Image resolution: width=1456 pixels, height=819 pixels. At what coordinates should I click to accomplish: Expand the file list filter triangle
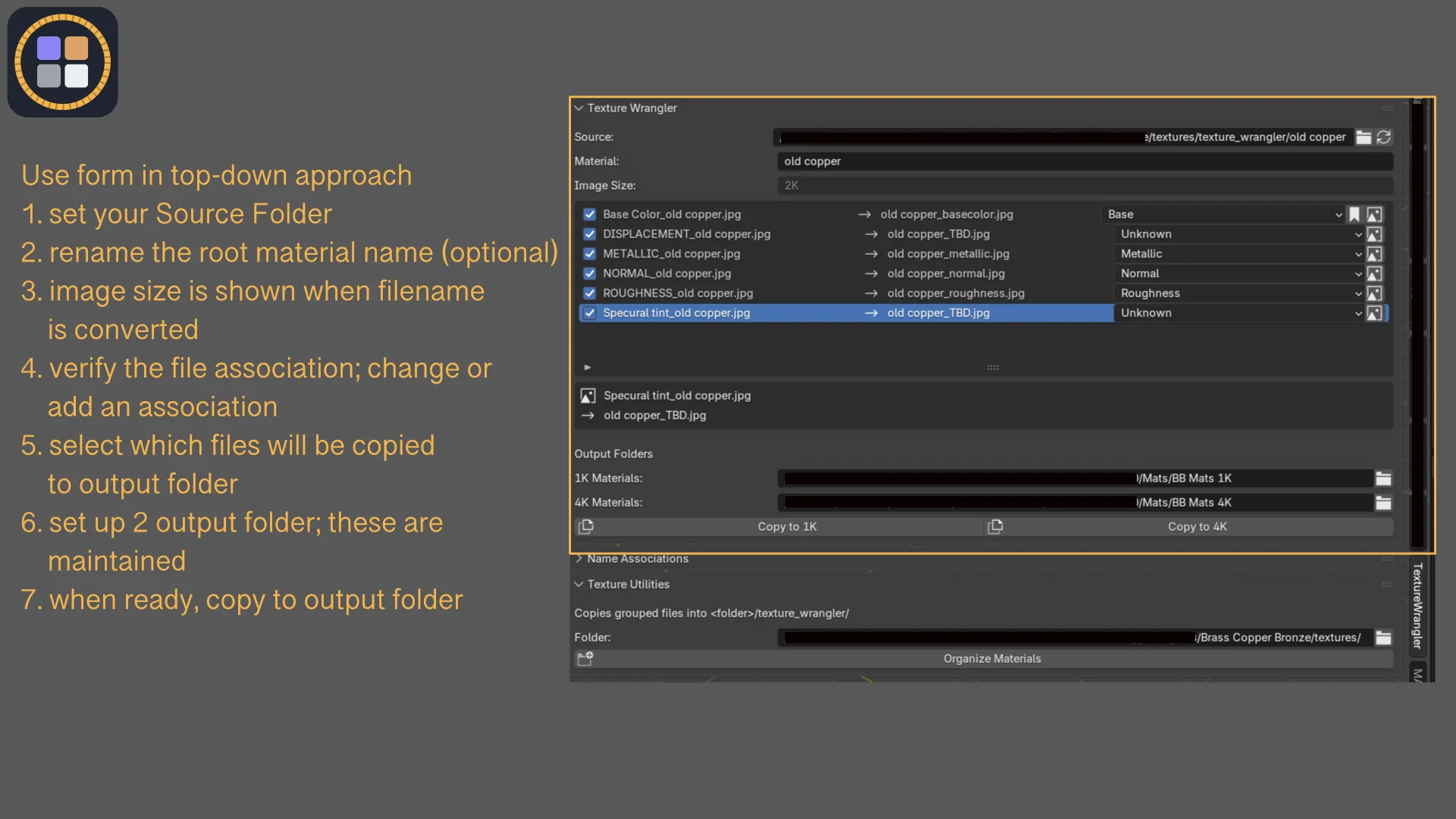click(x=588, y=368)
